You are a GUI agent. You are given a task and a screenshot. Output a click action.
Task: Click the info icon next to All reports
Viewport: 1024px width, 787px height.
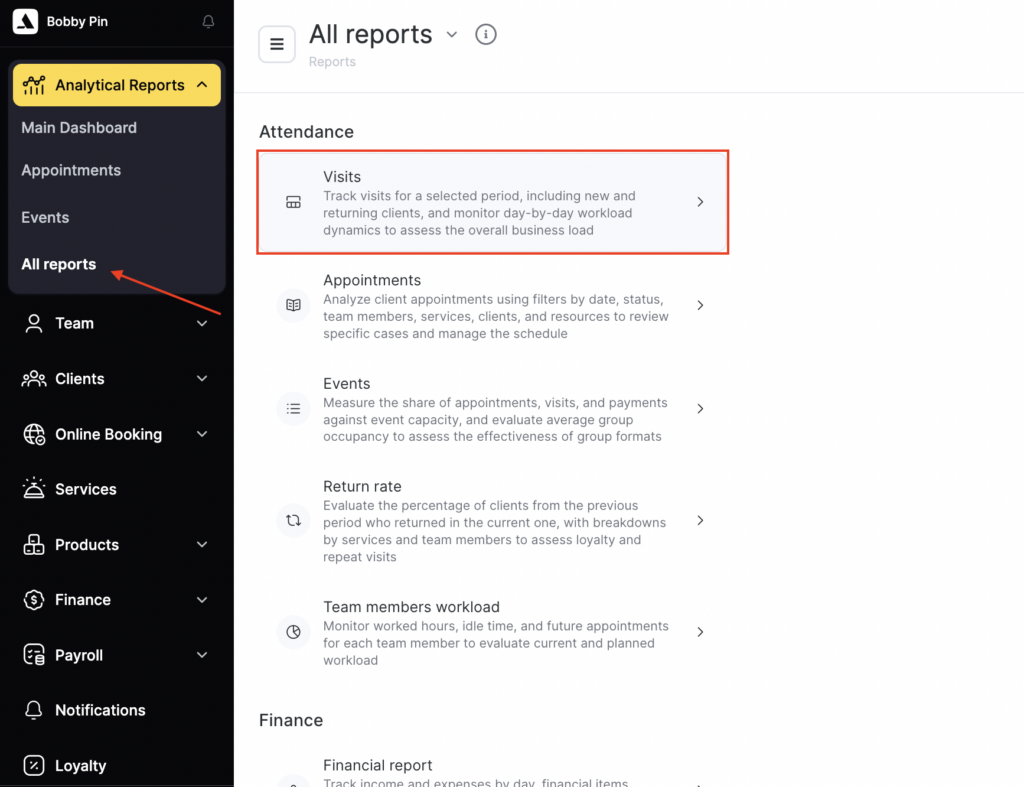click(x=486, y=35)
